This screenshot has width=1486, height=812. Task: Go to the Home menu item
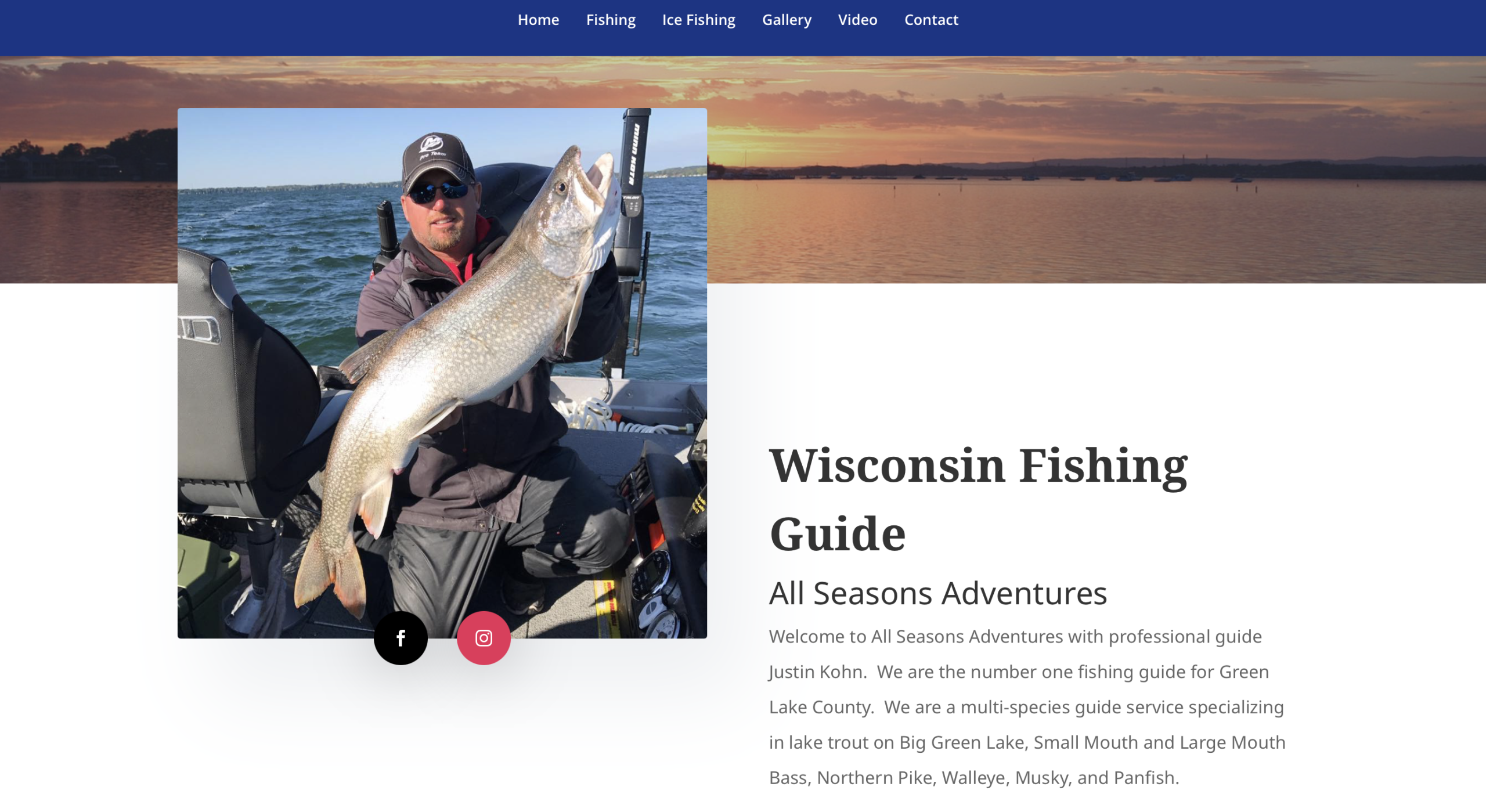click(x=538, y=20)
